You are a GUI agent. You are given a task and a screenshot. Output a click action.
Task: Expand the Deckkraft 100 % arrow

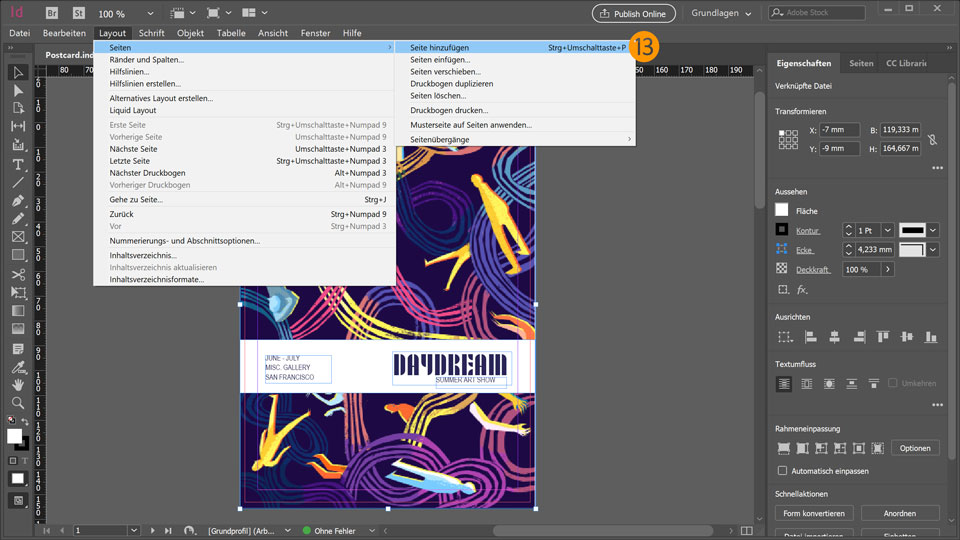pos(887,269)
